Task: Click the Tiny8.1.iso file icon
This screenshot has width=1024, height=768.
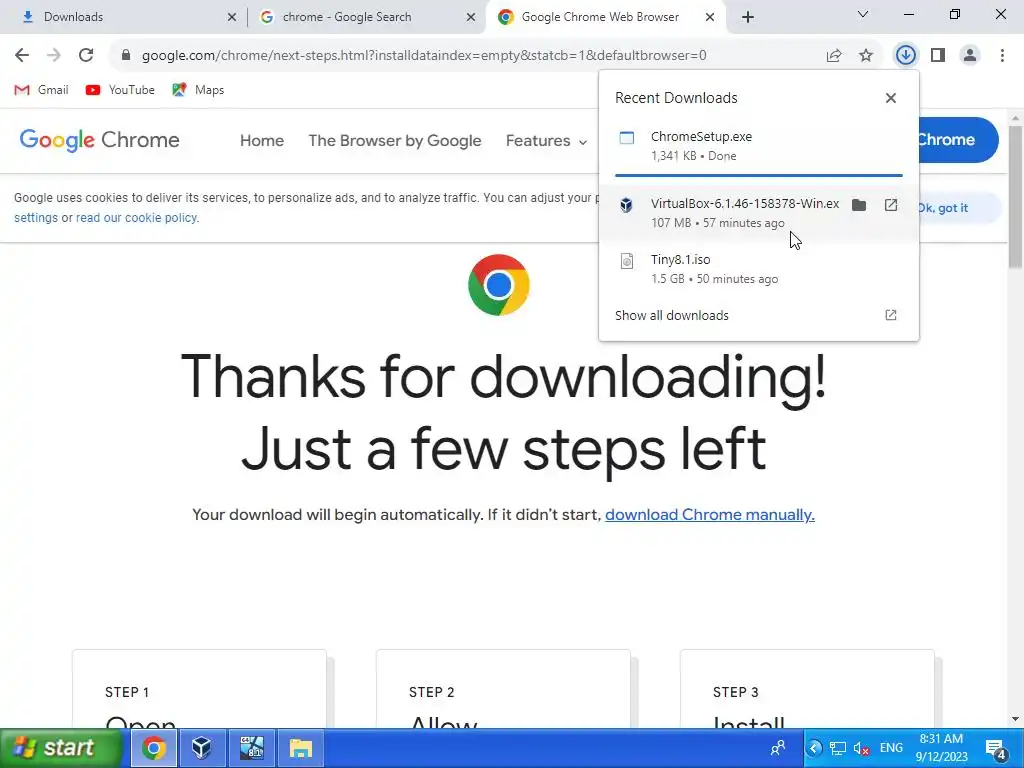Action: pos(626,261)
